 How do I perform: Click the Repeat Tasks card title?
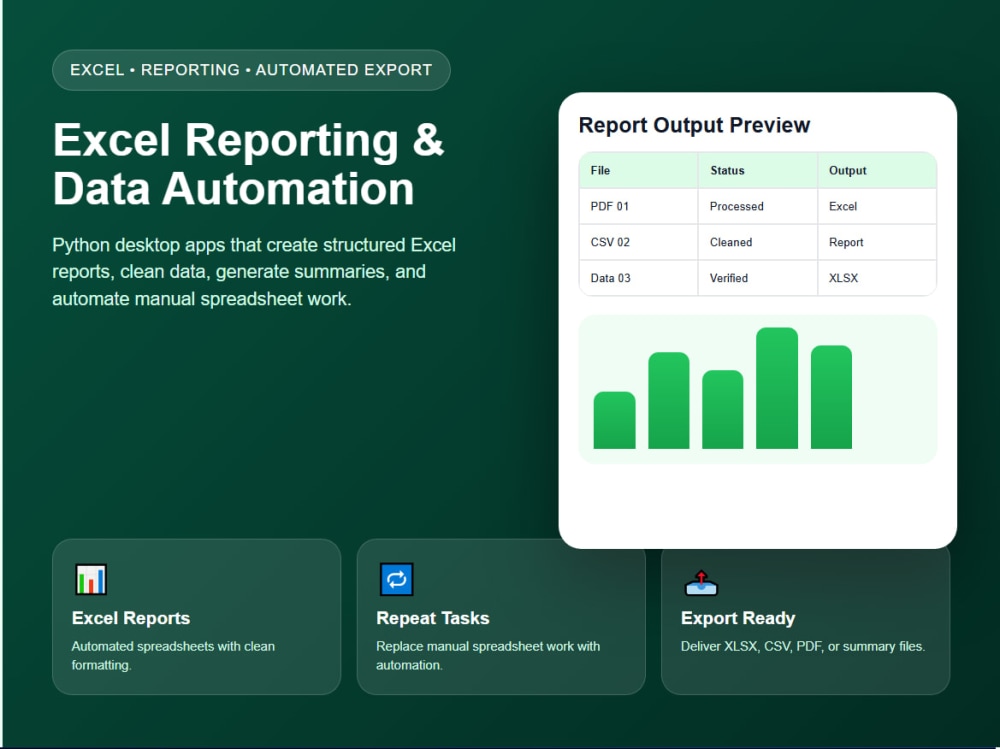point(432,618)
